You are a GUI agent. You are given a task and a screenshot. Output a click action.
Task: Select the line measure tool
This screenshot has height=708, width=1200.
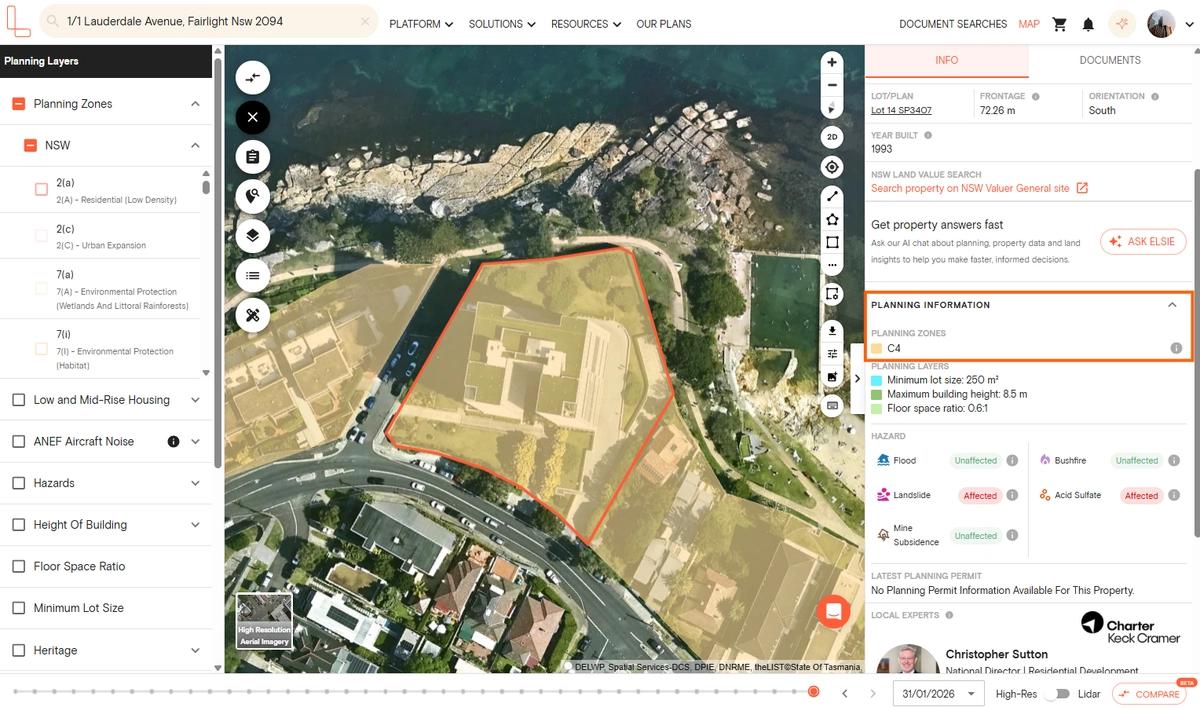tap(831, 196)
